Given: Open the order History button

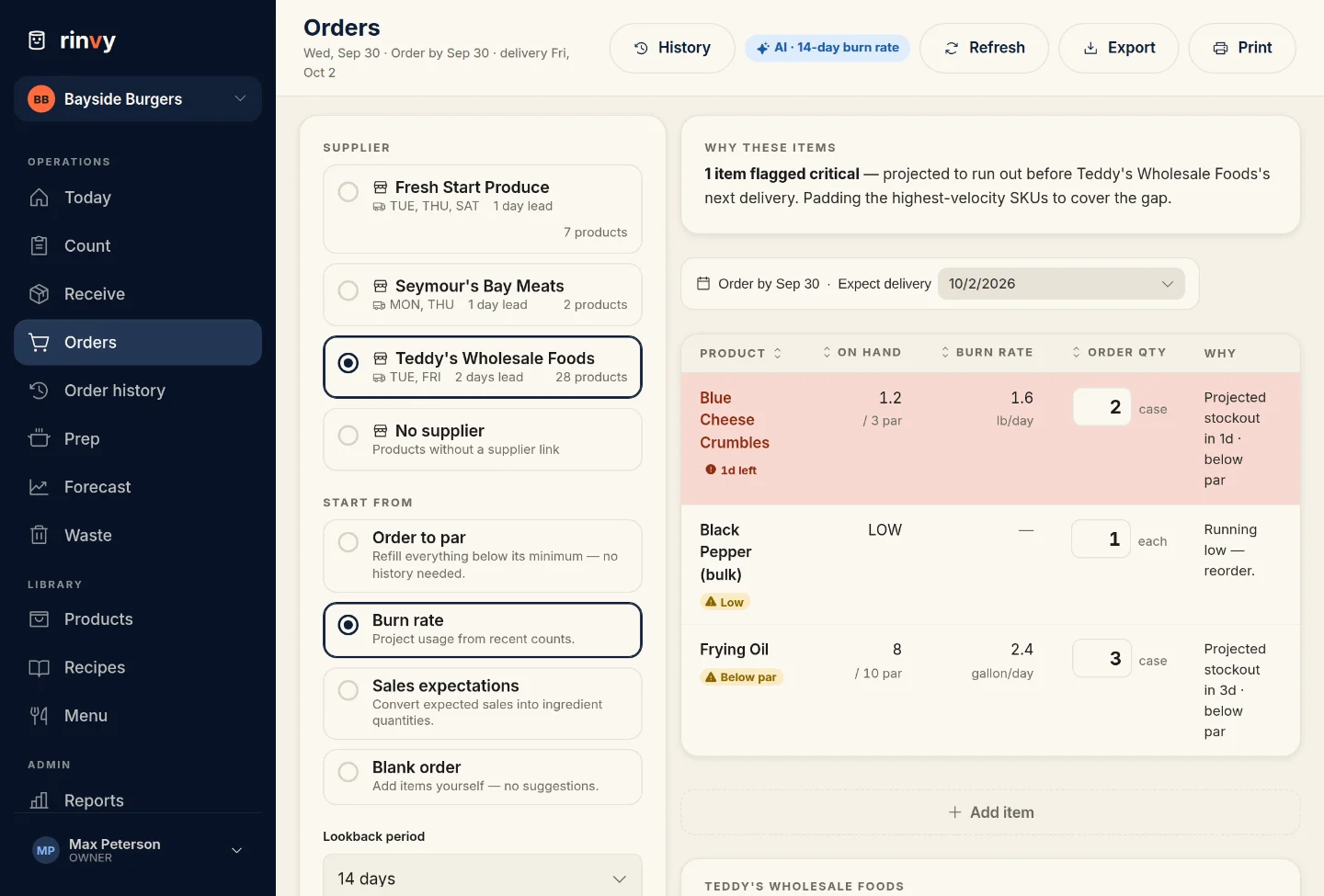Looking at the screenshot, I should (672, 48).
